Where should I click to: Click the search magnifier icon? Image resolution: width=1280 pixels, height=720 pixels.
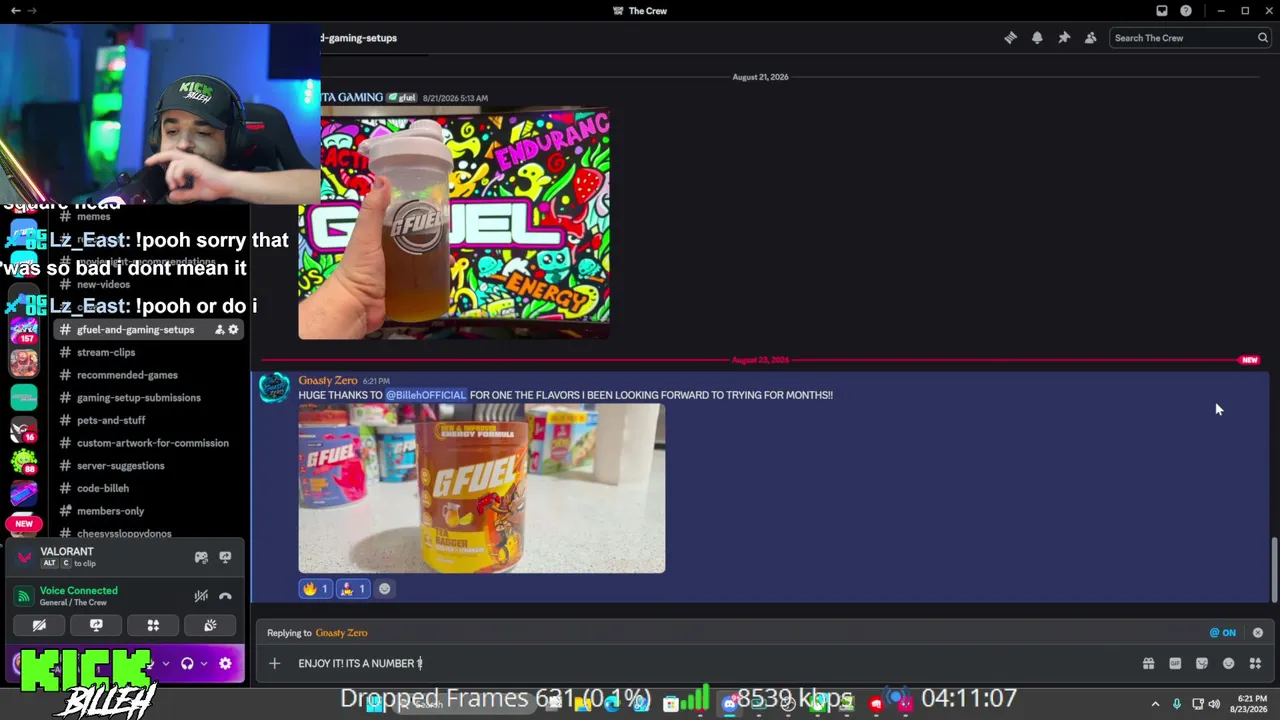(1263, 38)
